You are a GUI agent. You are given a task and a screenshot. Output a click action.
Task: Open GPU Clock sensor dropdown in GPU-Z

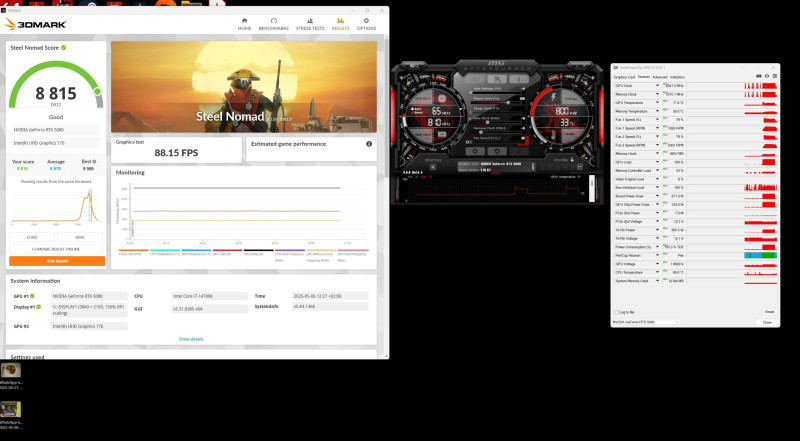point(657,86)
